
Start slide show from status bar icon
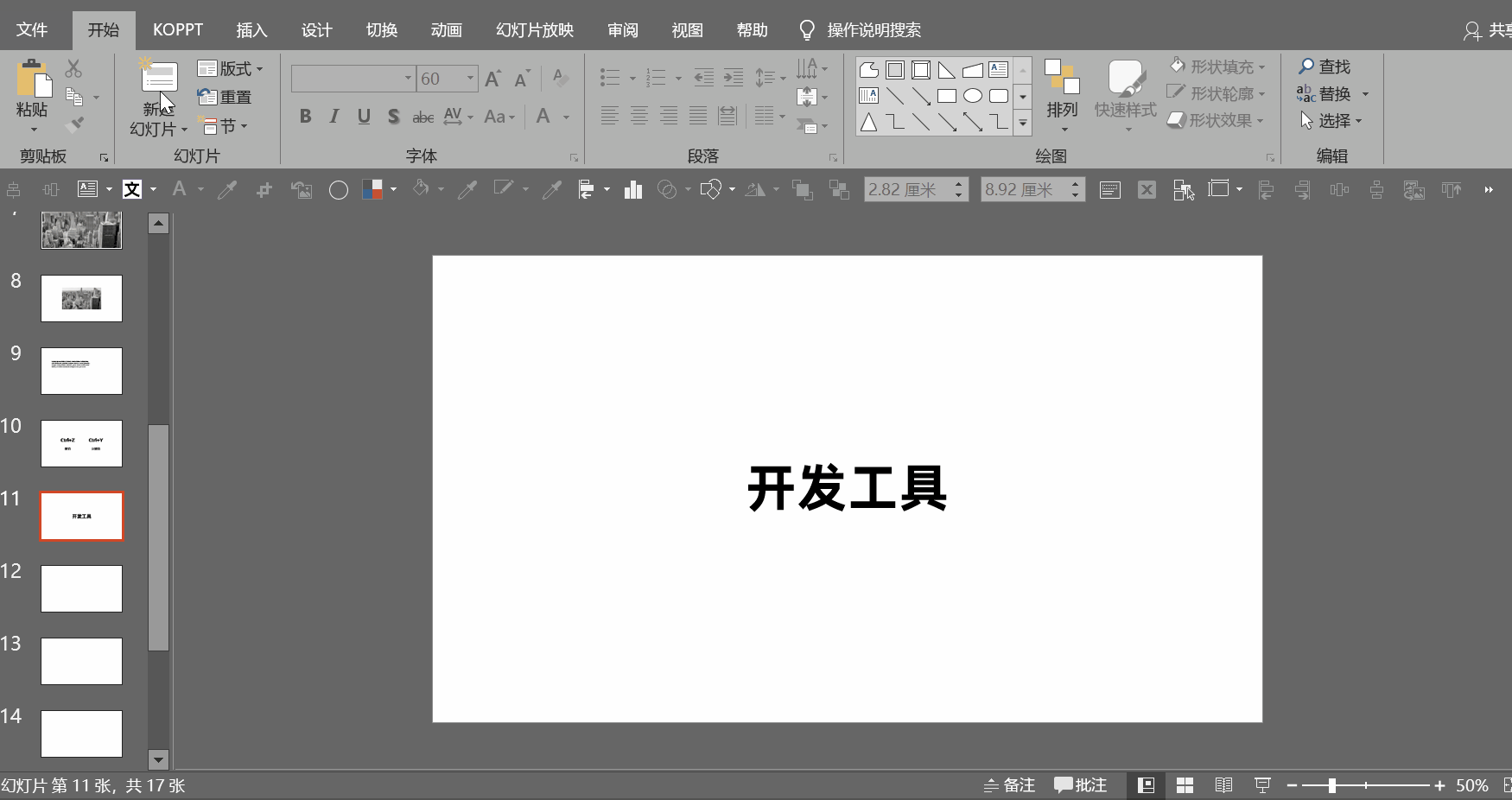[x=1262, y=785]
